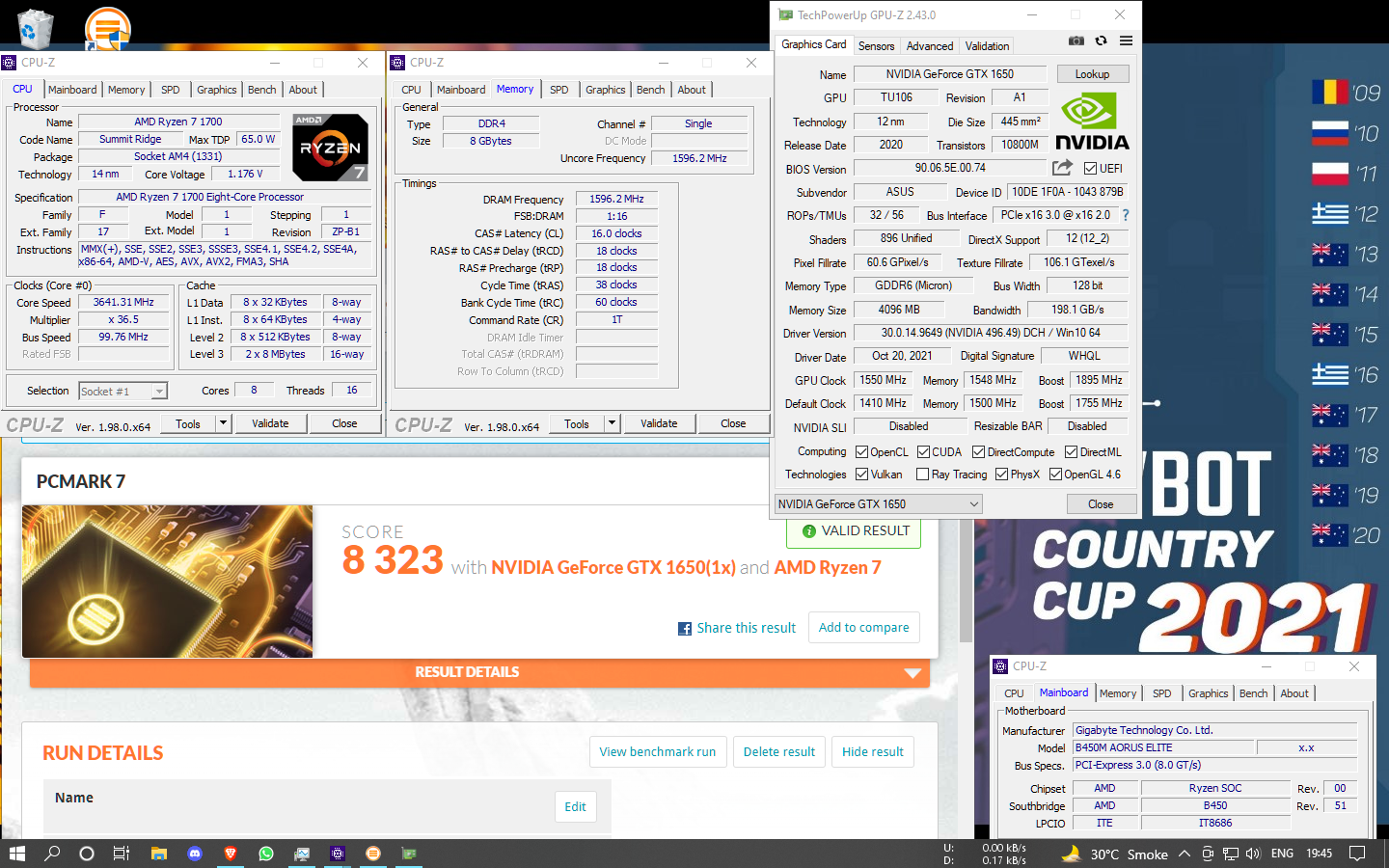
Task: Open the GPU-Z hamburger menu
Action: coord(1126,41)
